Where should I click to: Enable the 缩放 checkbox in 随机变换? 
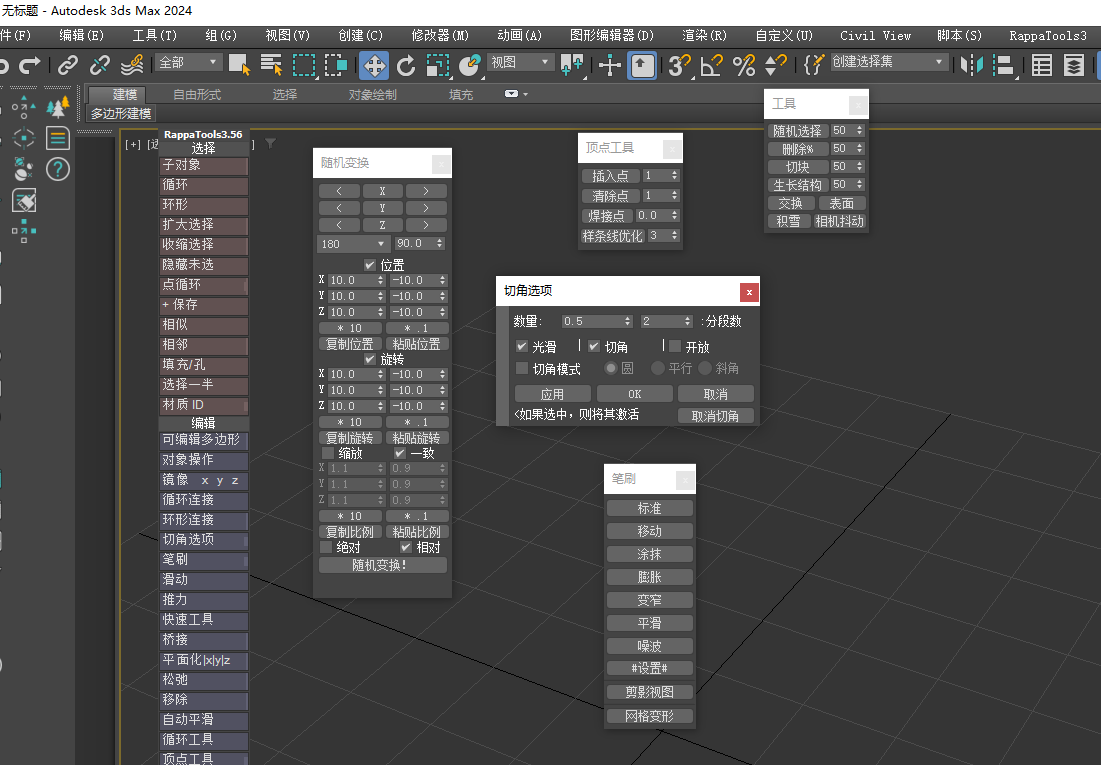click(x=328, y=453)
